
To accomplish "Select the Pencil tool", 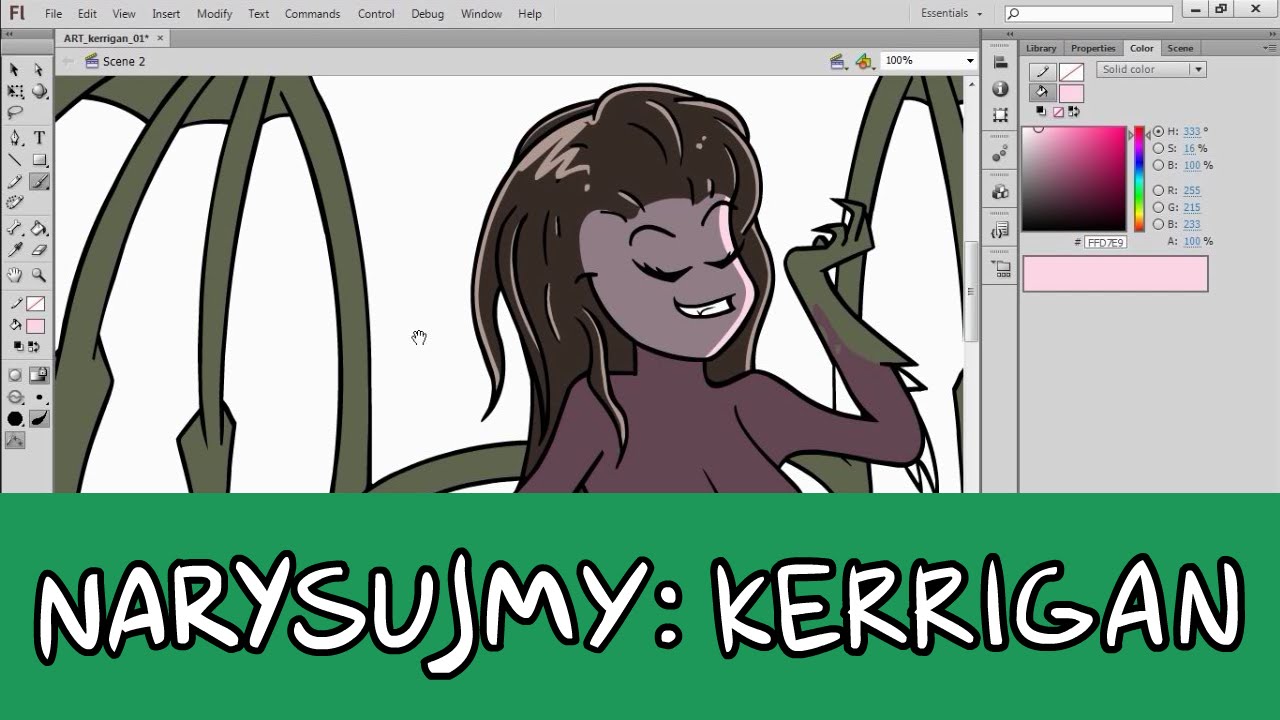I will [x=14, y=182].
